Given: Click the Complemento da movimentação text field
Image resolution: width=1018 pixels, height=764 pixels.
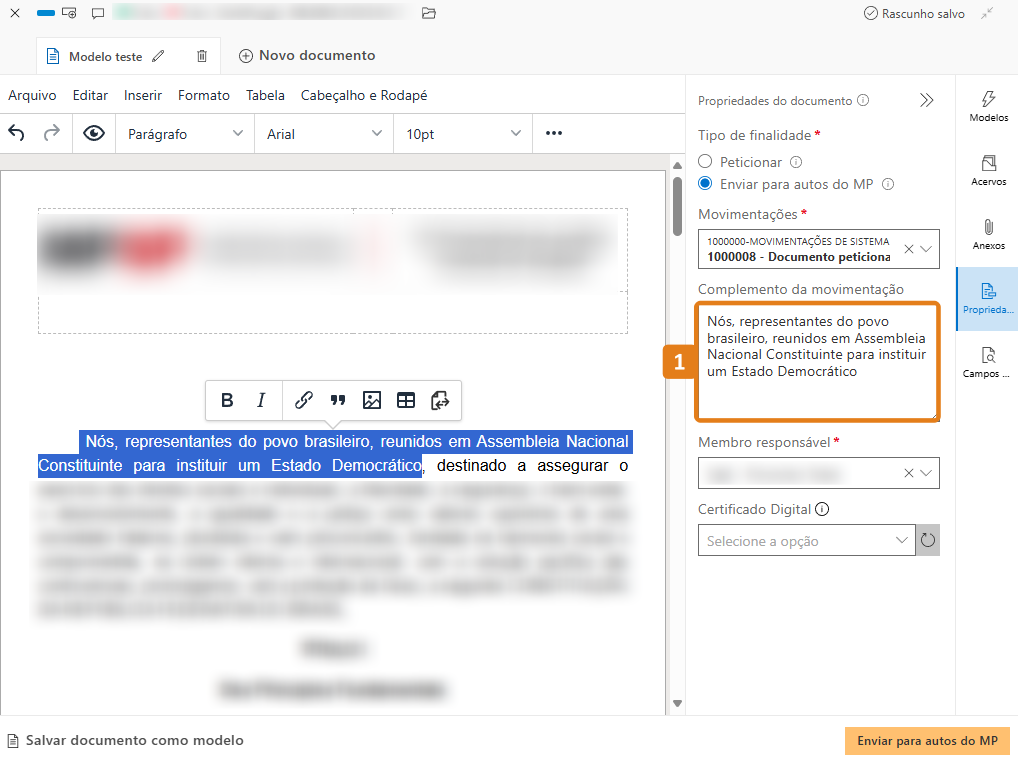Looking at the screenshot, I should pos(817,362).
